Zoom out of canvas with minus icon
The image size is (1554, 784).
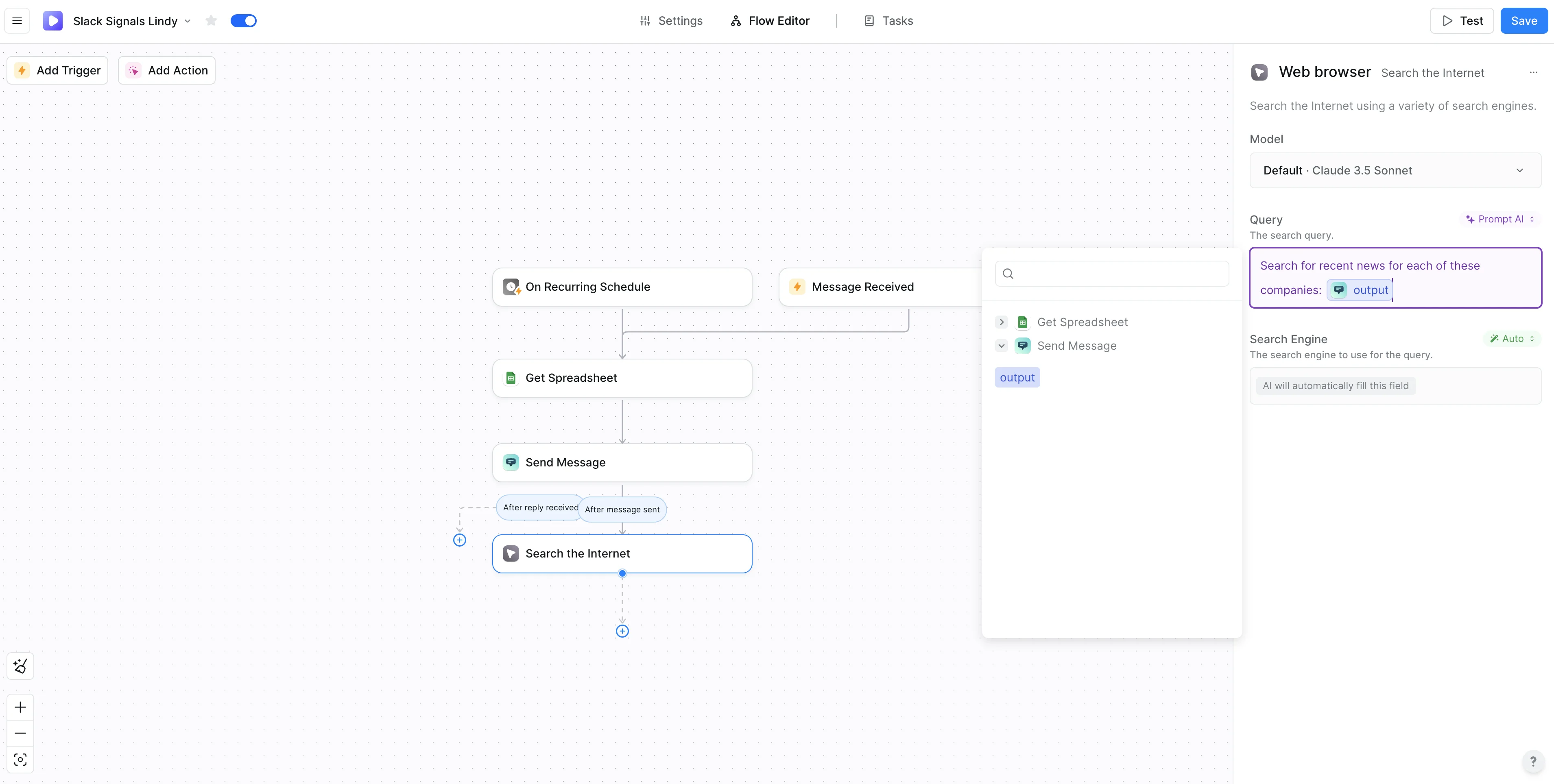(20, 733)
